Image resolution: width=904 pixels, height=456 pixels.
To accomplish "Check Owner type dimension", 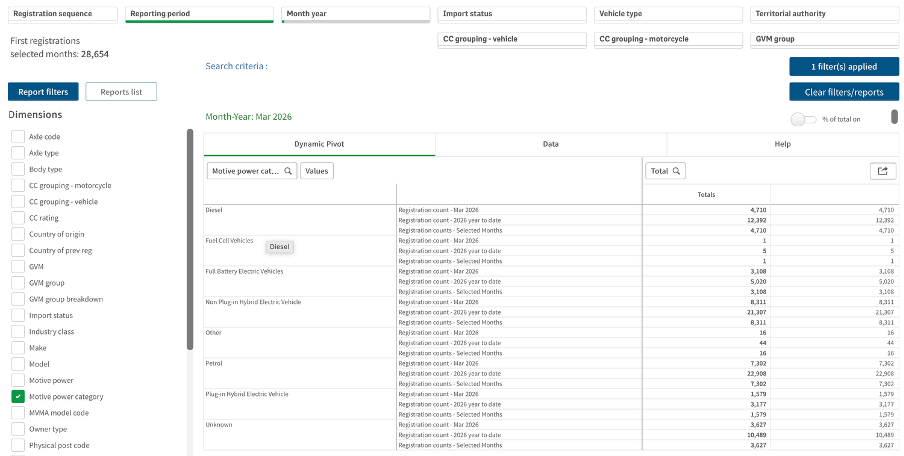I will [x=18, y=429].
